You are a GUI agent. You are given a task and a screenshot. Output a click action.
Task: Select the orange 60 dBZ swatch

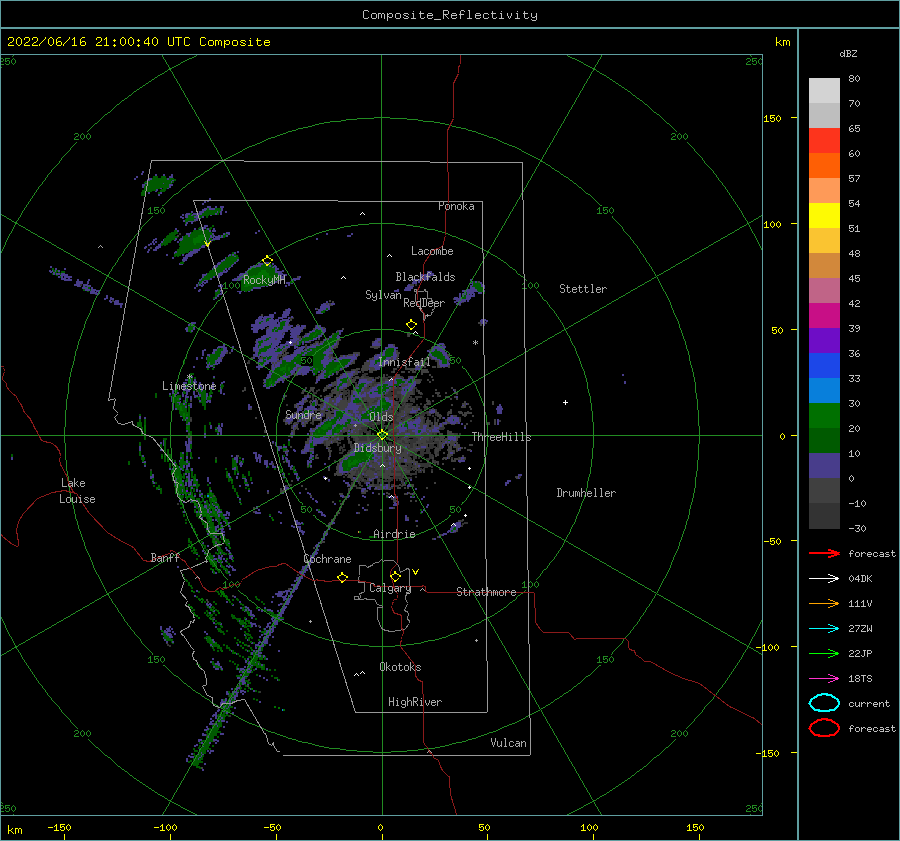point(824,165)
